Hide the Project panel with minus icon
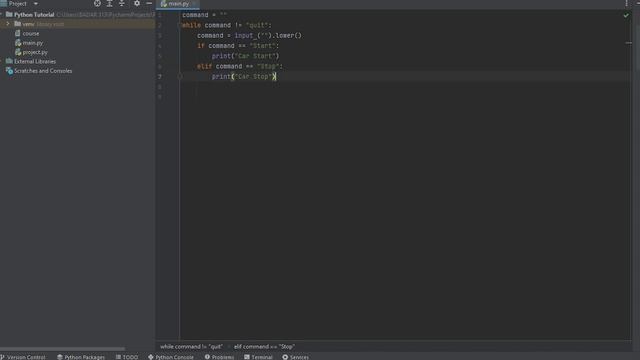The image size is (640, 360). coord(149,4)
